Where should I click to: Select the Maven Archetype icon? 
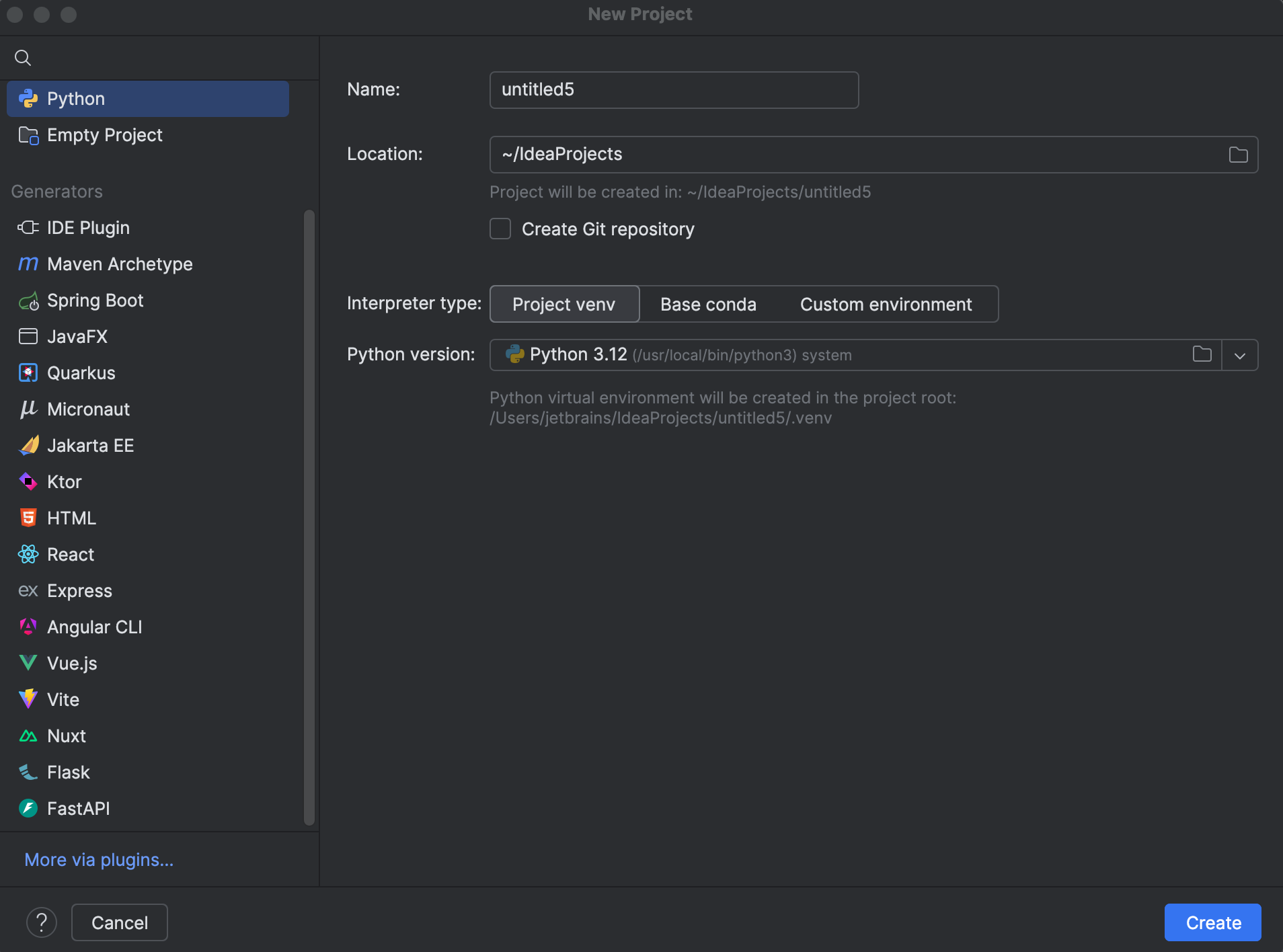coord(28,264)
